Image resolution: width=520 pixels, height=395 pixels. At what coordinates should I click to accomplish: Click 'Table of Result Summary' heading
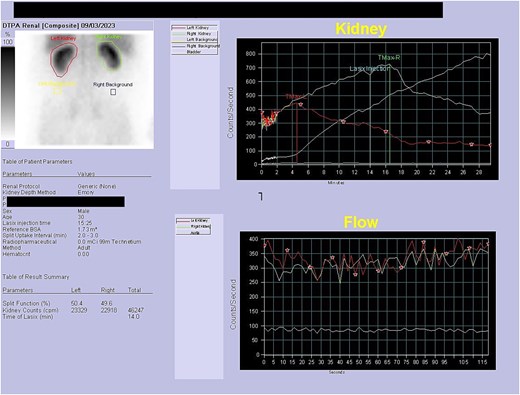pyautogui.click(x=36, y=277)
